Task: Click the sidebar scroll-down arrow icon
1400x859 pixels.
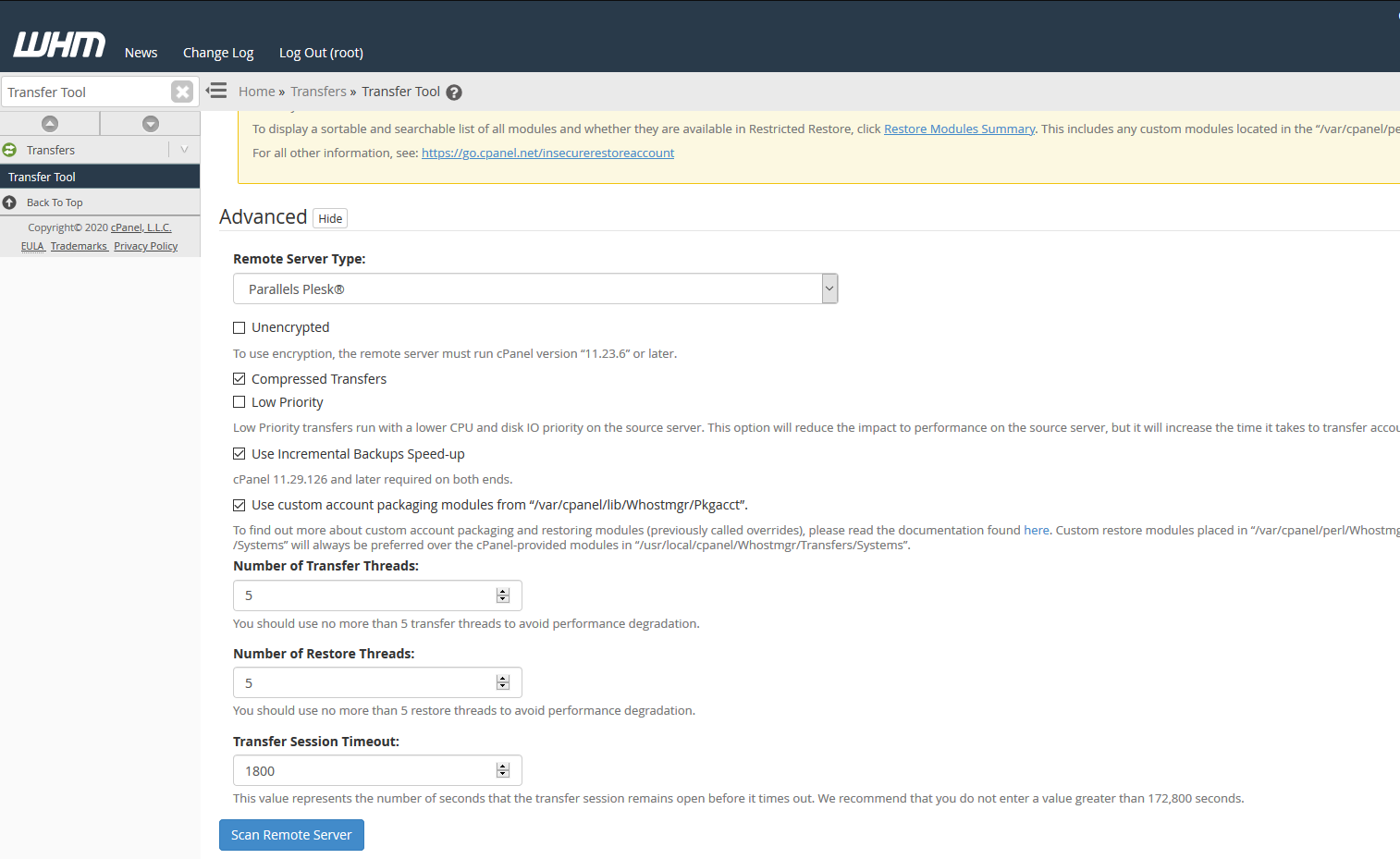Action: (151, 124)
